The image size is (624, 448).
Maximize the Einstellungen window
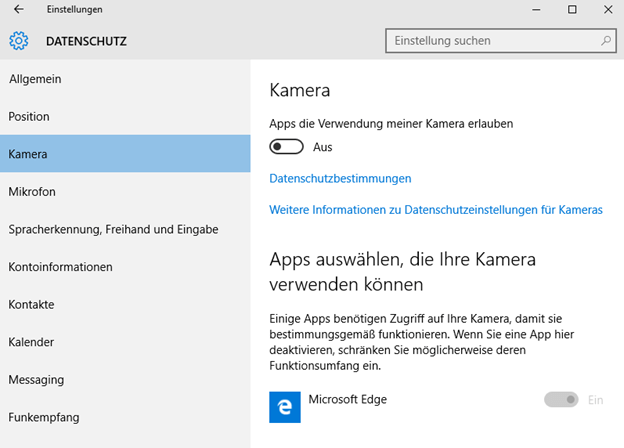pyautogui.click(x=572, y=9)
